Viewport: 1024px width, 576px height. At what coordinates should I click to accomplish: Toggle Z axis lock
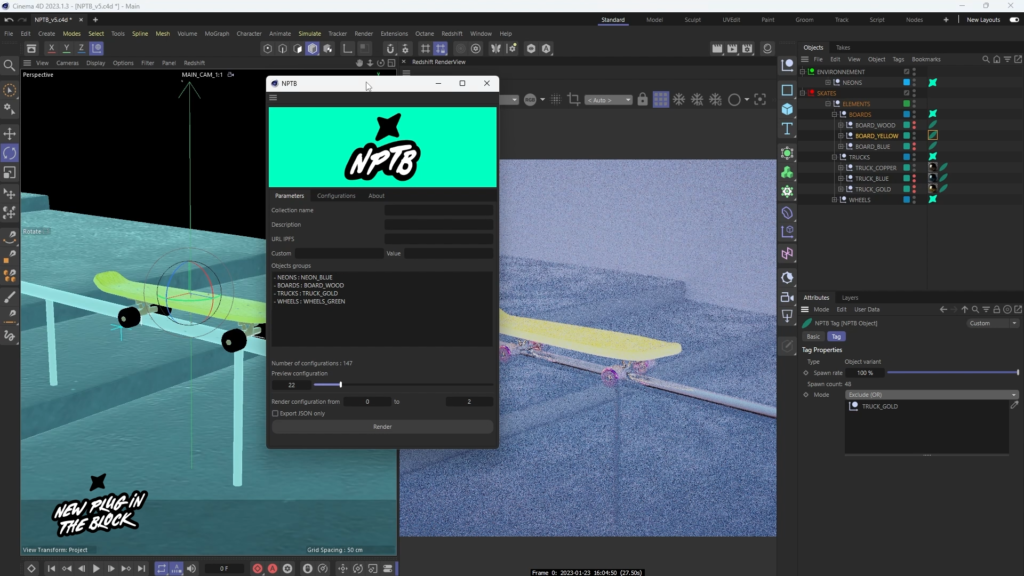coord(81,48)
